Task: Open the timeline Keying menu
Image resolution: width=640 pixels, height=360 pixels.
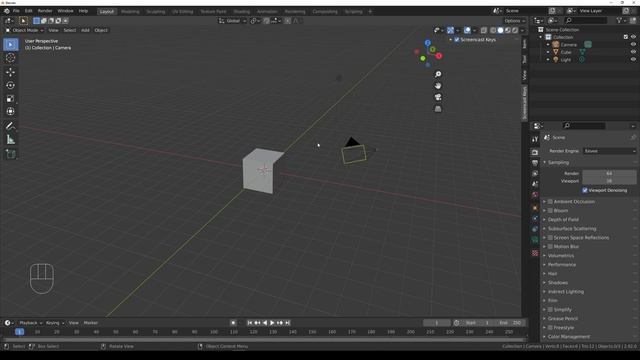Action: point(55,323)
